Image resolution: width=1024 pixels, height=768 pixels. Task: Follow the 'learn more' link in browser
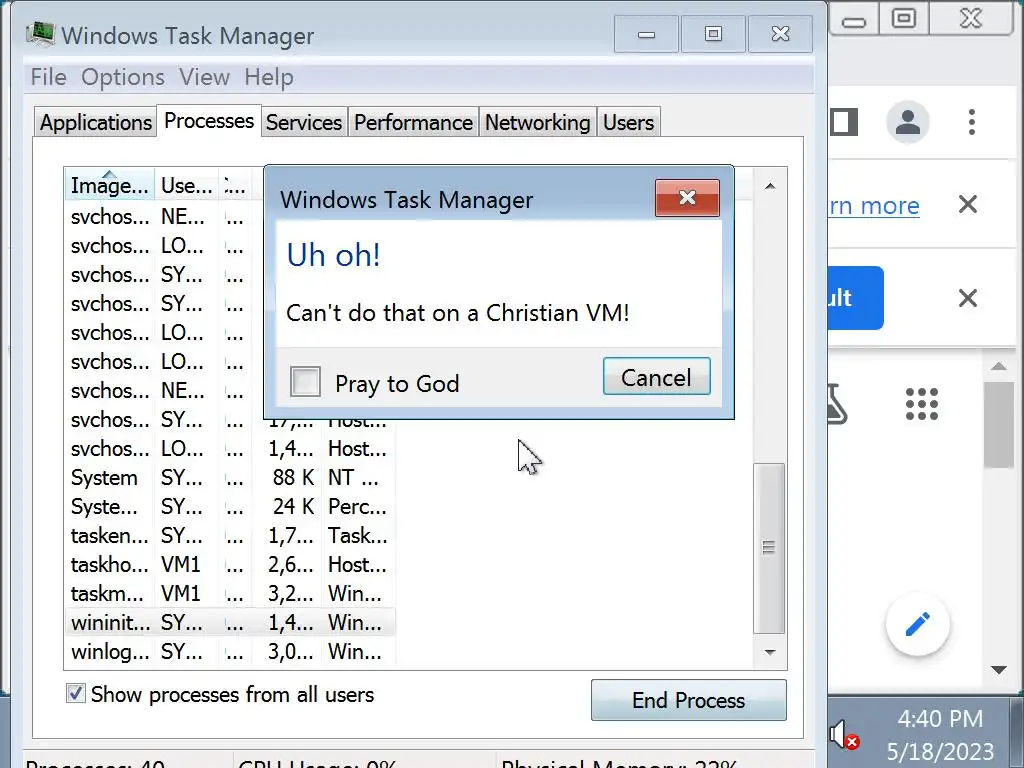874,206
